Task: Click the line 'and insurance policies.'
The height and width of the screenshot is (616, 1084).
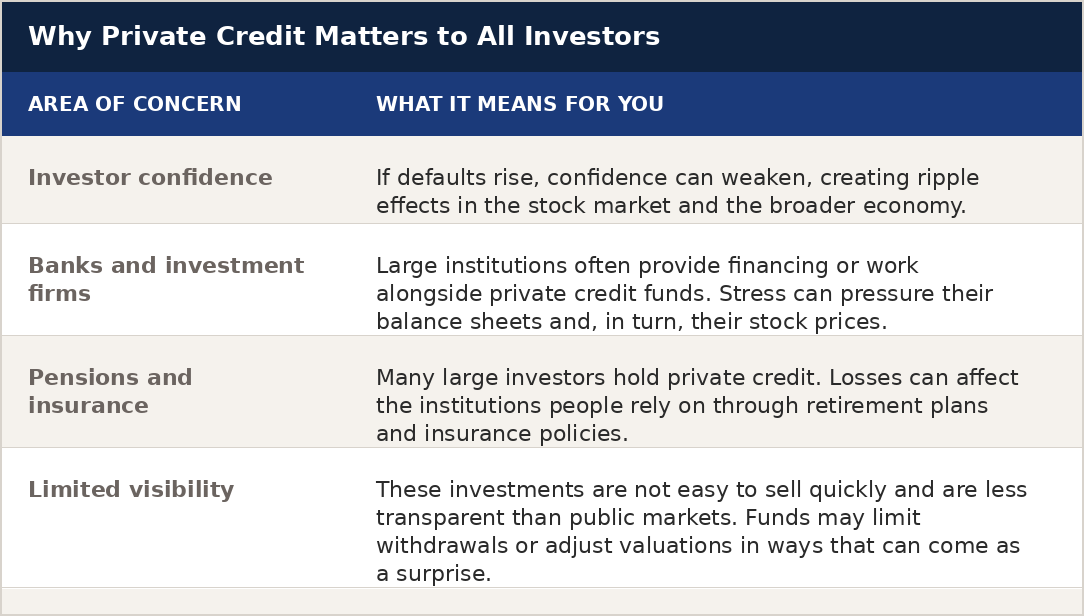Action: [502, 434]
